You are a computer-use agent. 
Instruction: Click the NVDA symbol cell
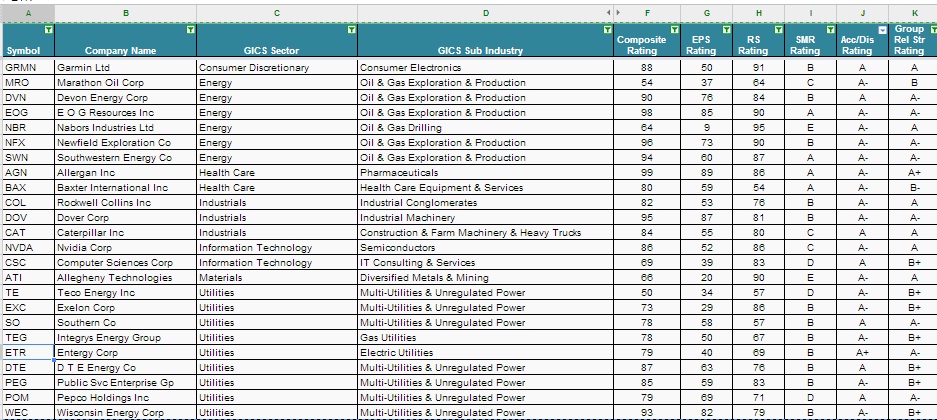(26, 247)
